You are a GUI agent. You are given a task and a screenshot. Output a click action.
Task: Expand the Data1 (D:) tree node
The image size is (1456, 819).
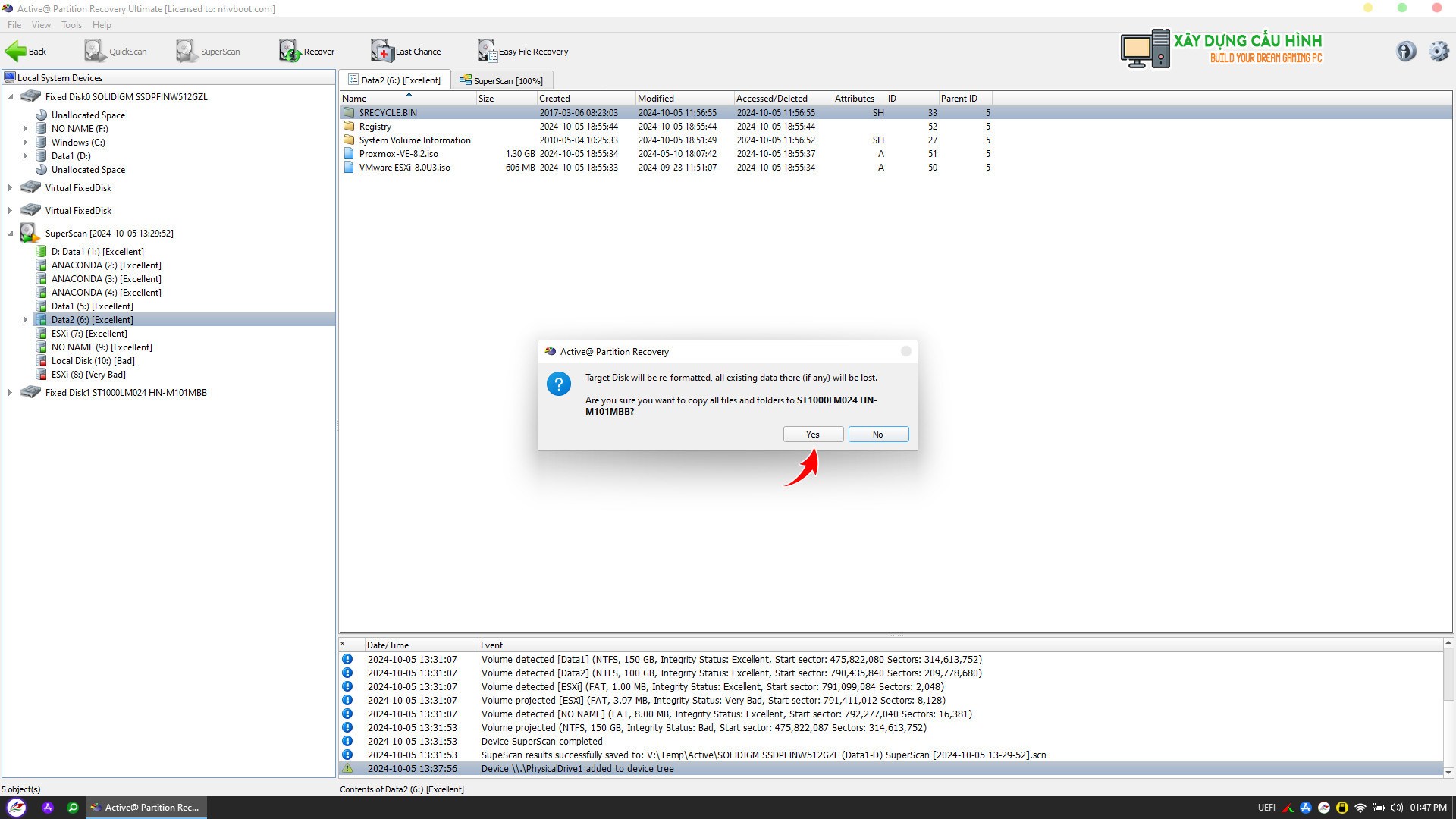point(25,155)
